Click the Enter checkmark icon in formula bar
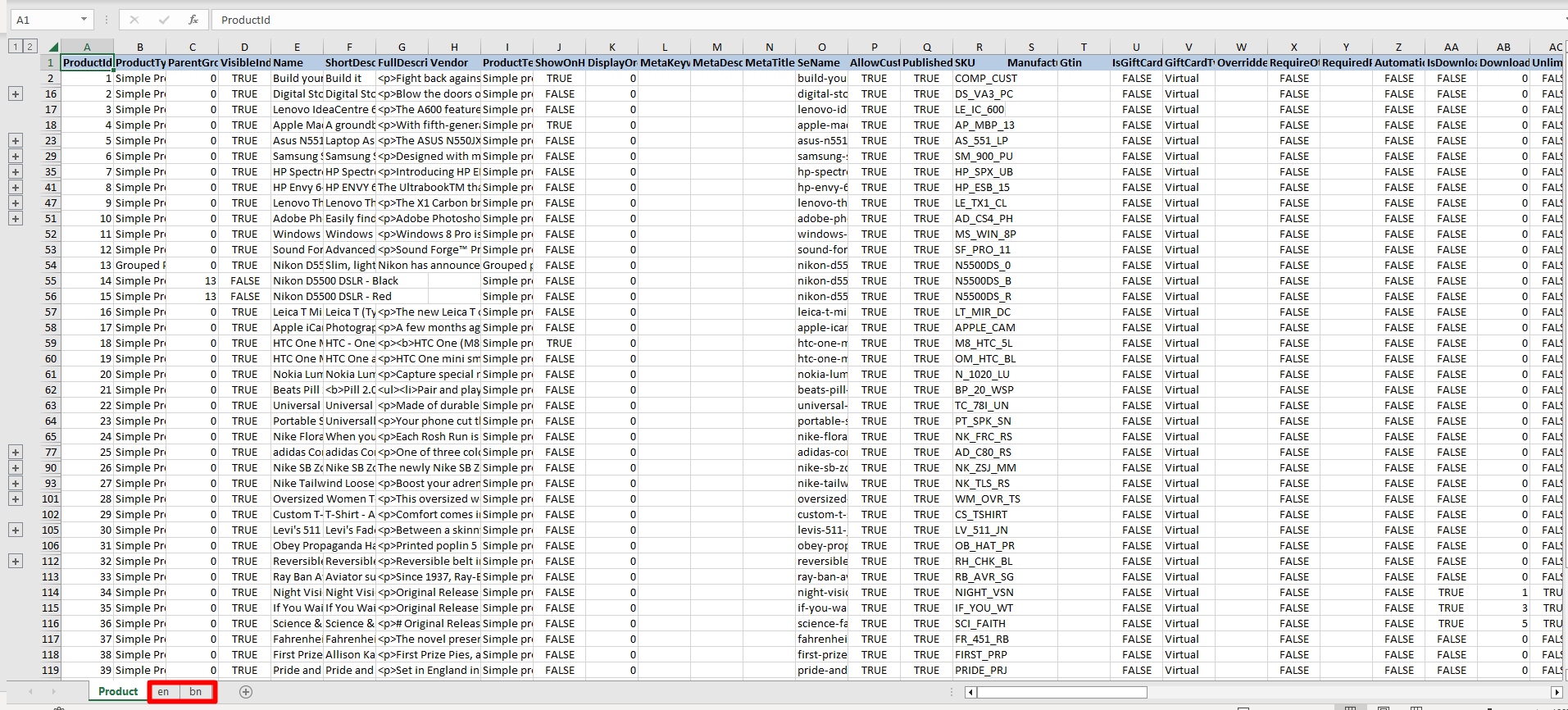1568x710 pixels. (164, 20)
